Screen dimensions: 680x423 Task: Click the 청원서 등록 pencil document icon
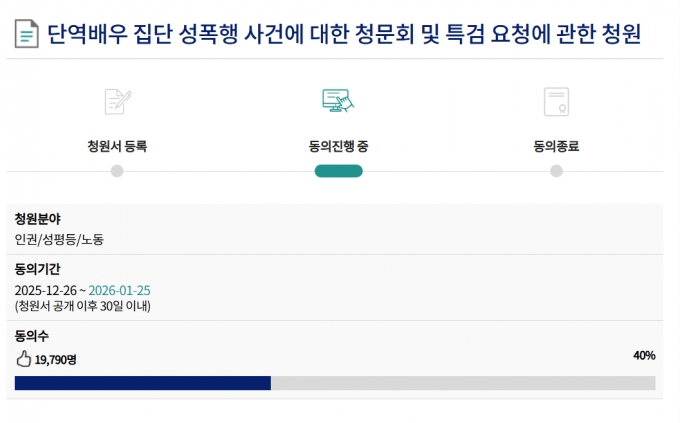click(x=117, y=101)
